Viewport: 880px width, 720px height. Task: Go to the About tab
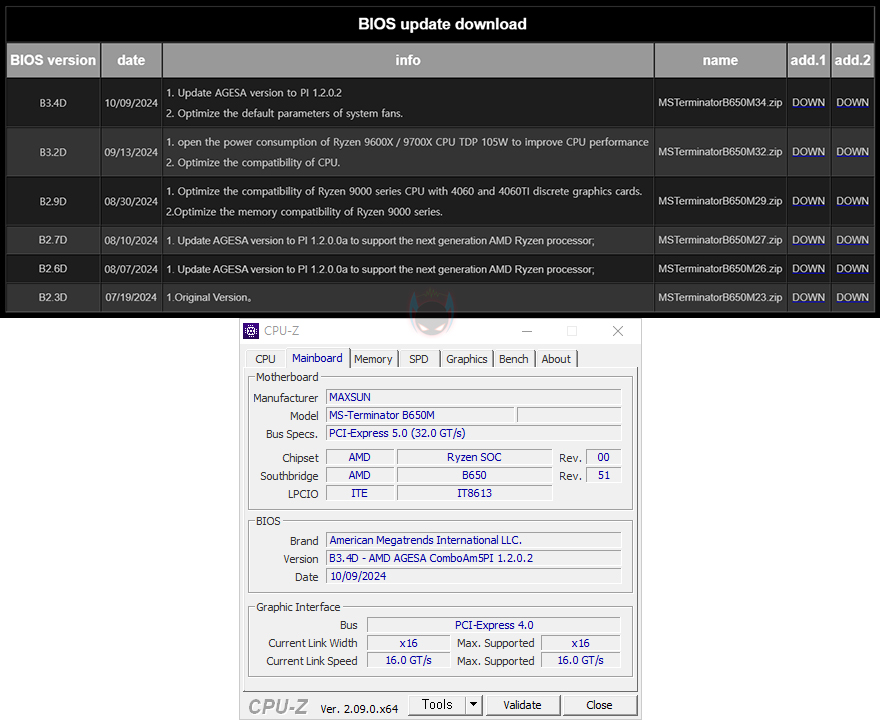[556, 359]
